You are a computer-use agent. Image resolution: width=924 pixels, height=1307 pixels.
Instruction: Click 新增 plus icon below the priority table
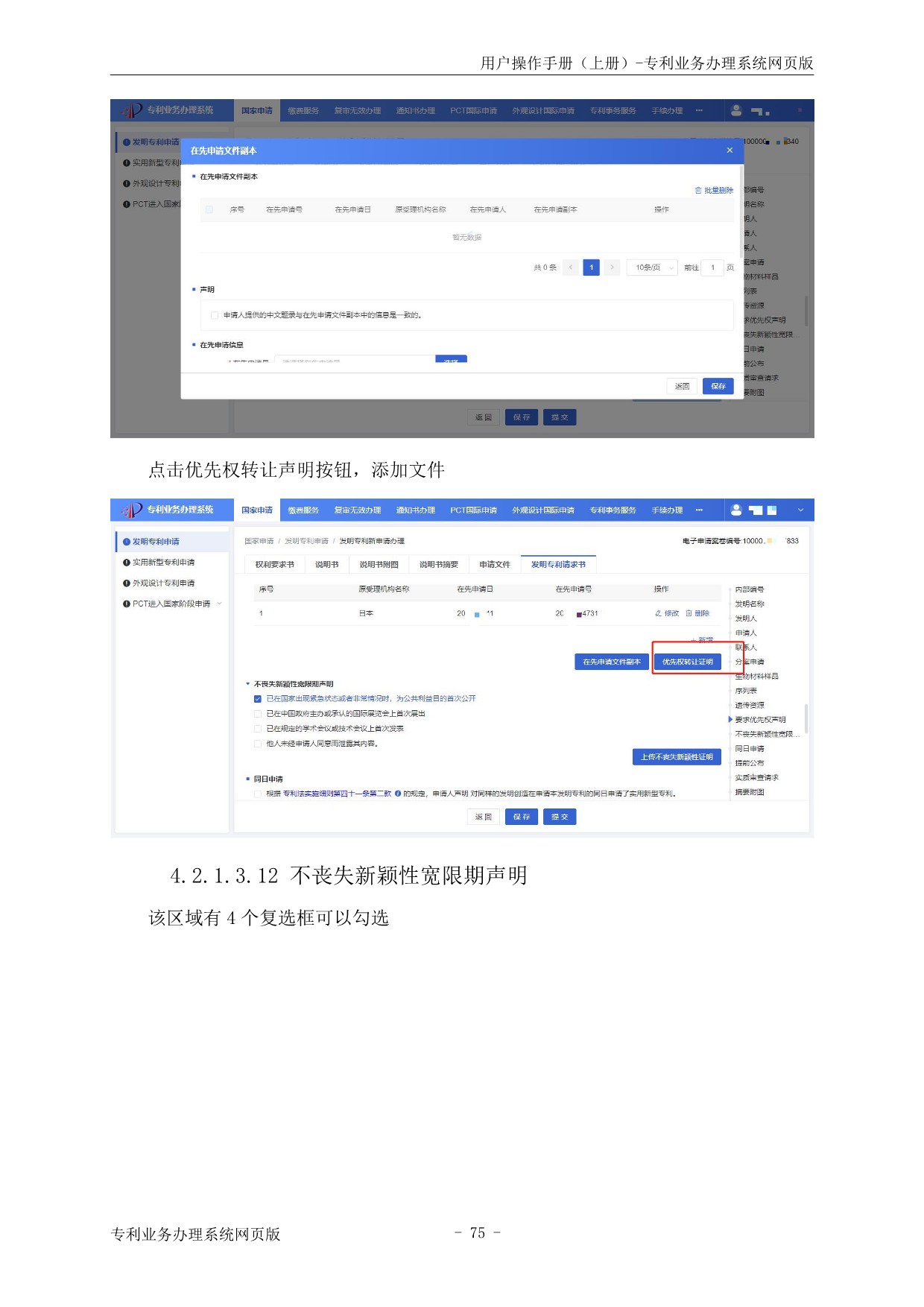(x=694, y=640)
